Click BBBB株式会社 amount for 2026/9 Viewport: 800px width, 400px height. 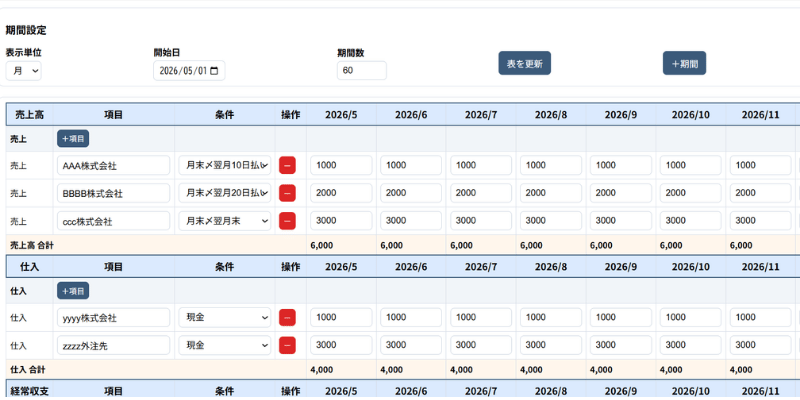click(x=621, y=193)
